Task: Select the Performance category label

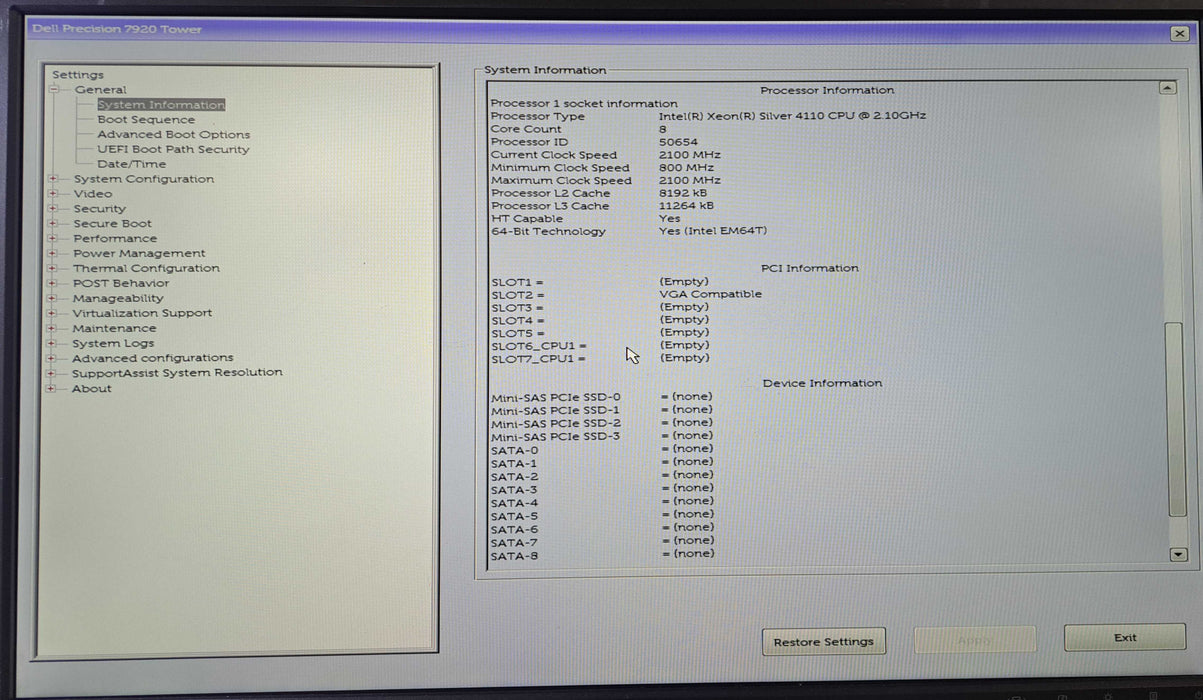Action: coord(115,239)
